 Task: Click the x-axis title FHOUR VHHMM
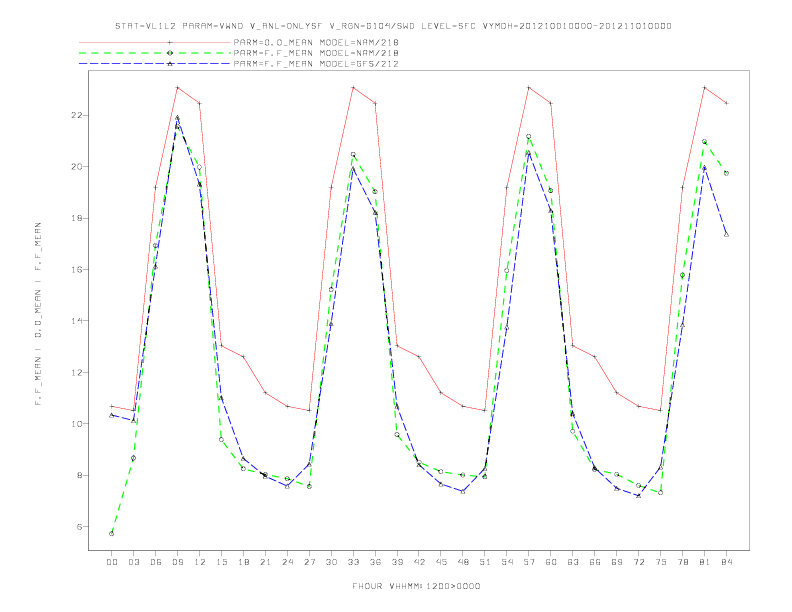[x=416, y=586]
